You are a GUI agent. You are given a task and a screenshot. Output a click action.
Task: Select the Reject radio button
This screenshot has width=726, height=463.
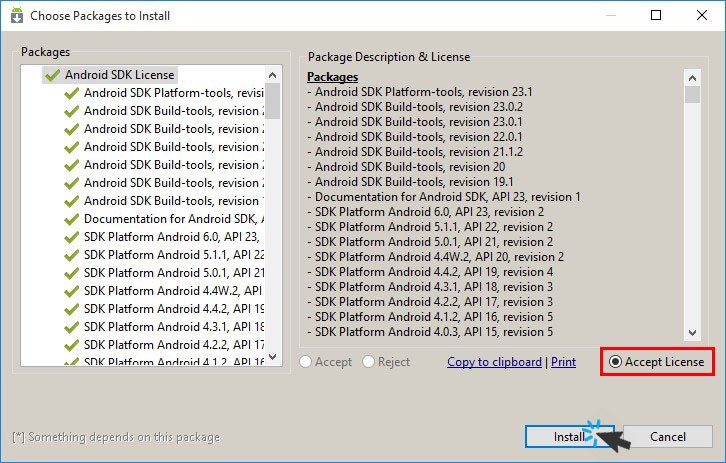coord(369,362)
